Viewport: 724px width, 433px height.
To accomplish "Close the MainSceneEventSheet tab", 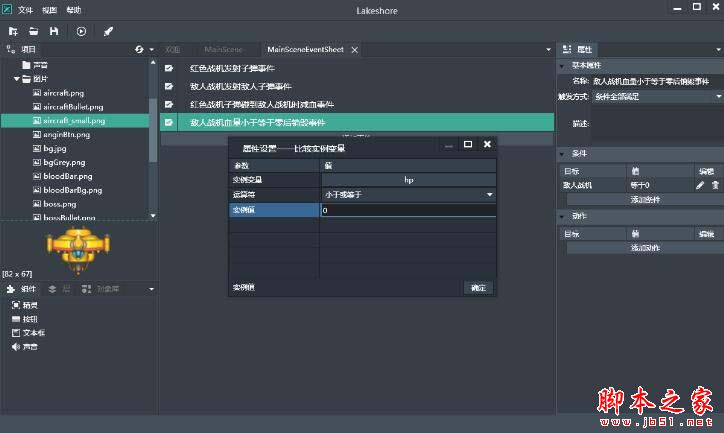I will 355,50.
